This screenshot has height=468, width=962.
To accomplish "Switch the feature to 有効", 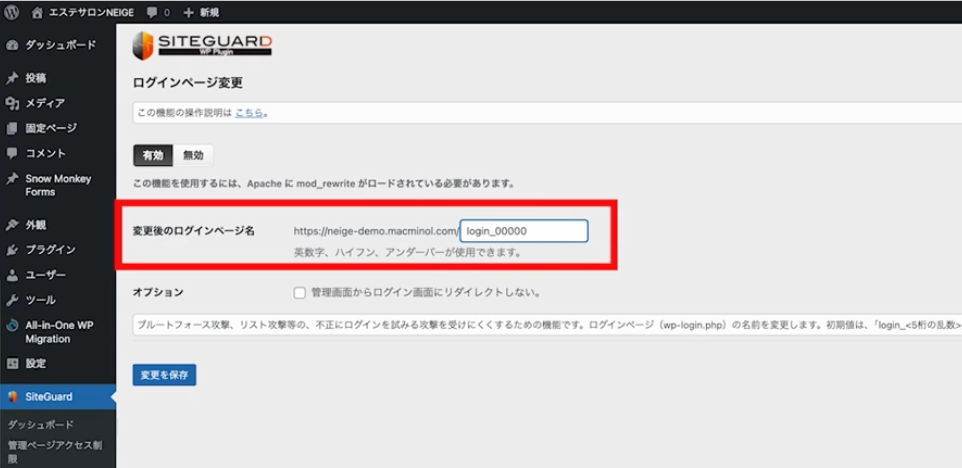I will point(153,155).
